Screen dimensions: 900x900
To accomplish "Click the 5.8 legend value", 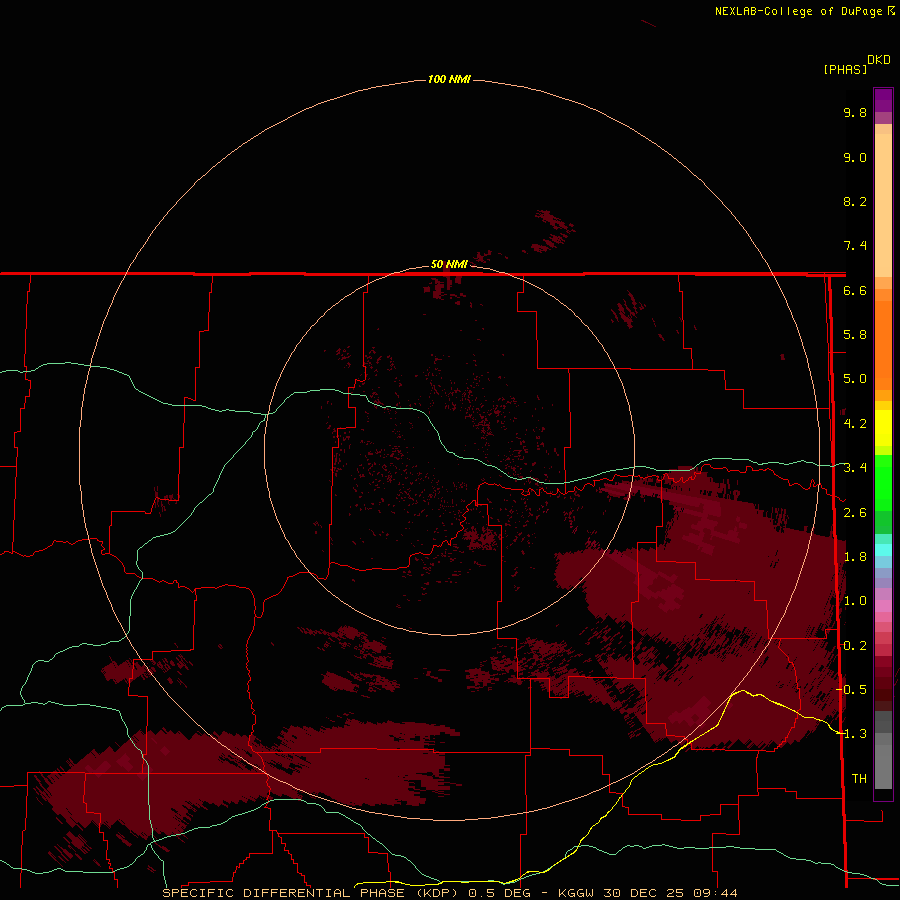I will pyautogui.click(x=855, y=335).
